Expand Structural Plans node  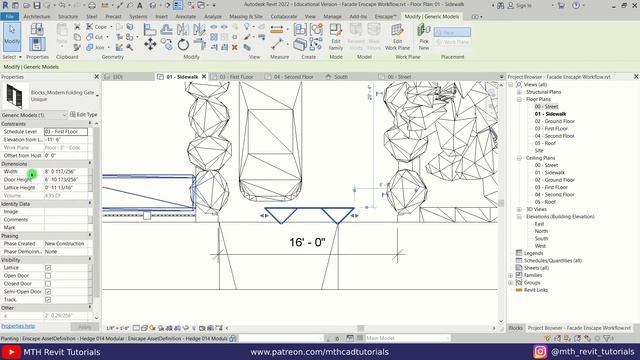(520, 92)
